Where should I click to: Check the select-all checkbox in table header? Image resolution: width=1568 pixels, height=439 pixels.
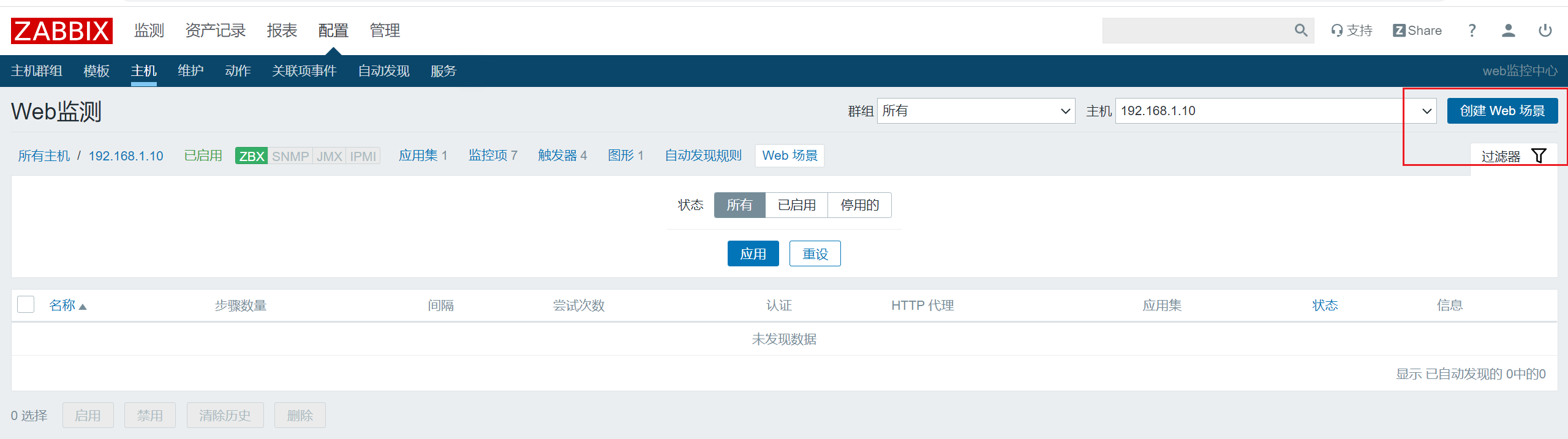click(x=26, y=304)
